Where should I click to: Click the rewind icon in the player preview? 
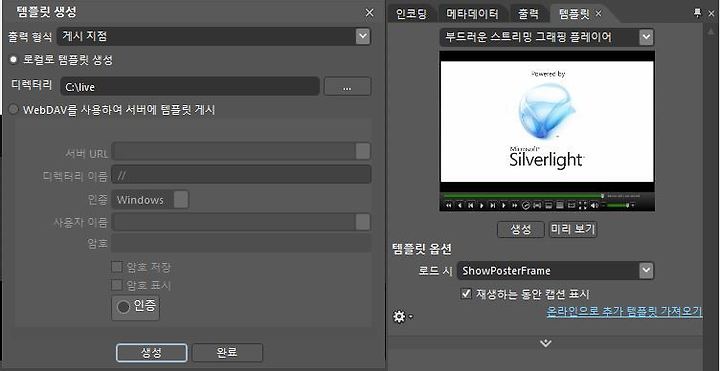449,206
